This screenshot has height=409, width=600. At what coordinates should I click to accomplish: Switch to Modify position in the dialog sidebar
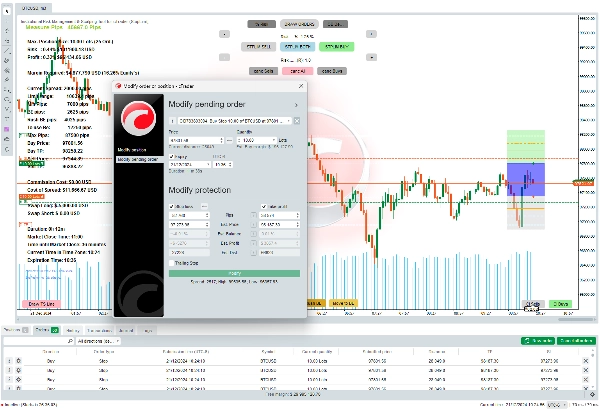pos(132,150)
